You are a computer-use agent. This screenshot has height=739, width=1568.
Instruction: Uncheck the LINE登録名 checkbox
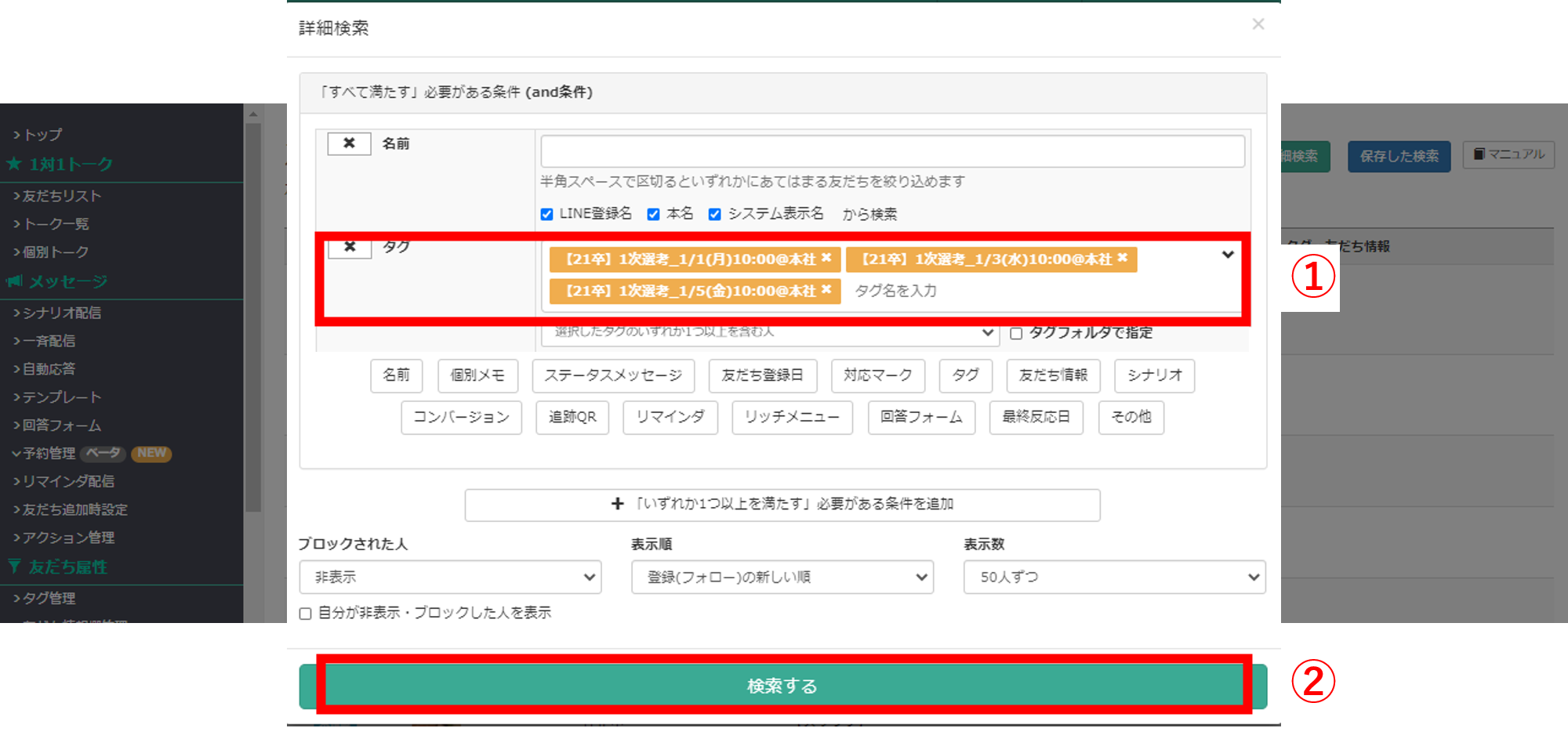click(x=546, y=213)
